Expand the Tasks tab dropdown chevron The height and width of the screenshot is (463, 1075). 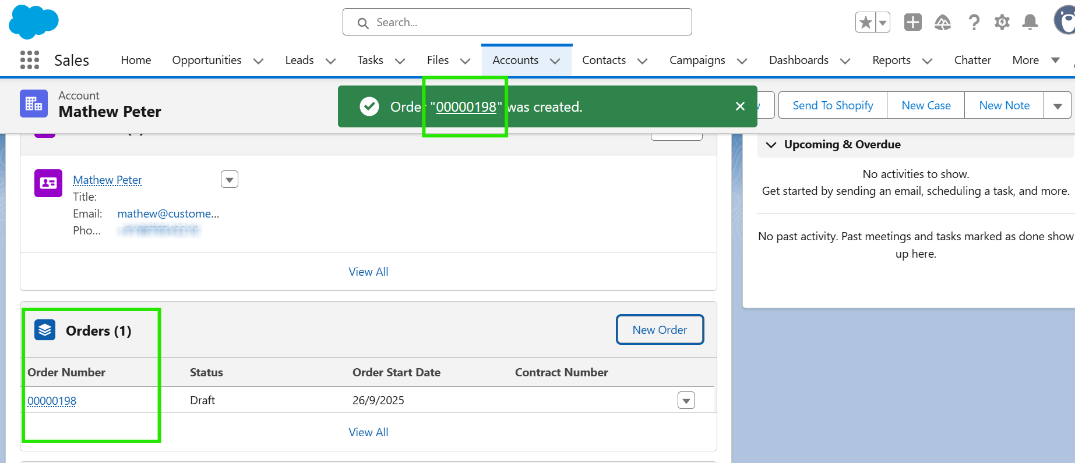click(400, 60)
